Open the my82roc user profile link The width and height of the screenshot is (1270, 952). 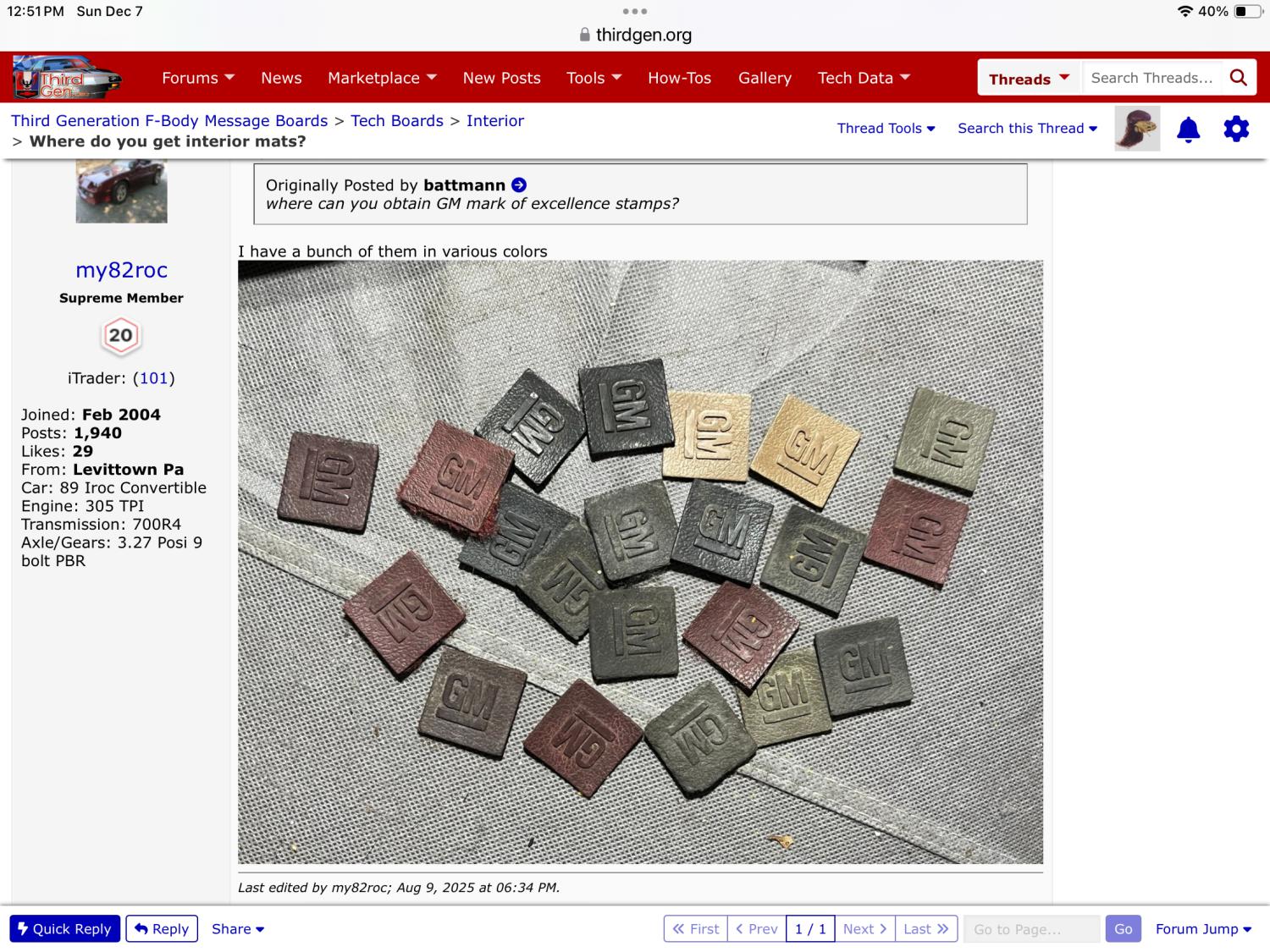(121, 270)
